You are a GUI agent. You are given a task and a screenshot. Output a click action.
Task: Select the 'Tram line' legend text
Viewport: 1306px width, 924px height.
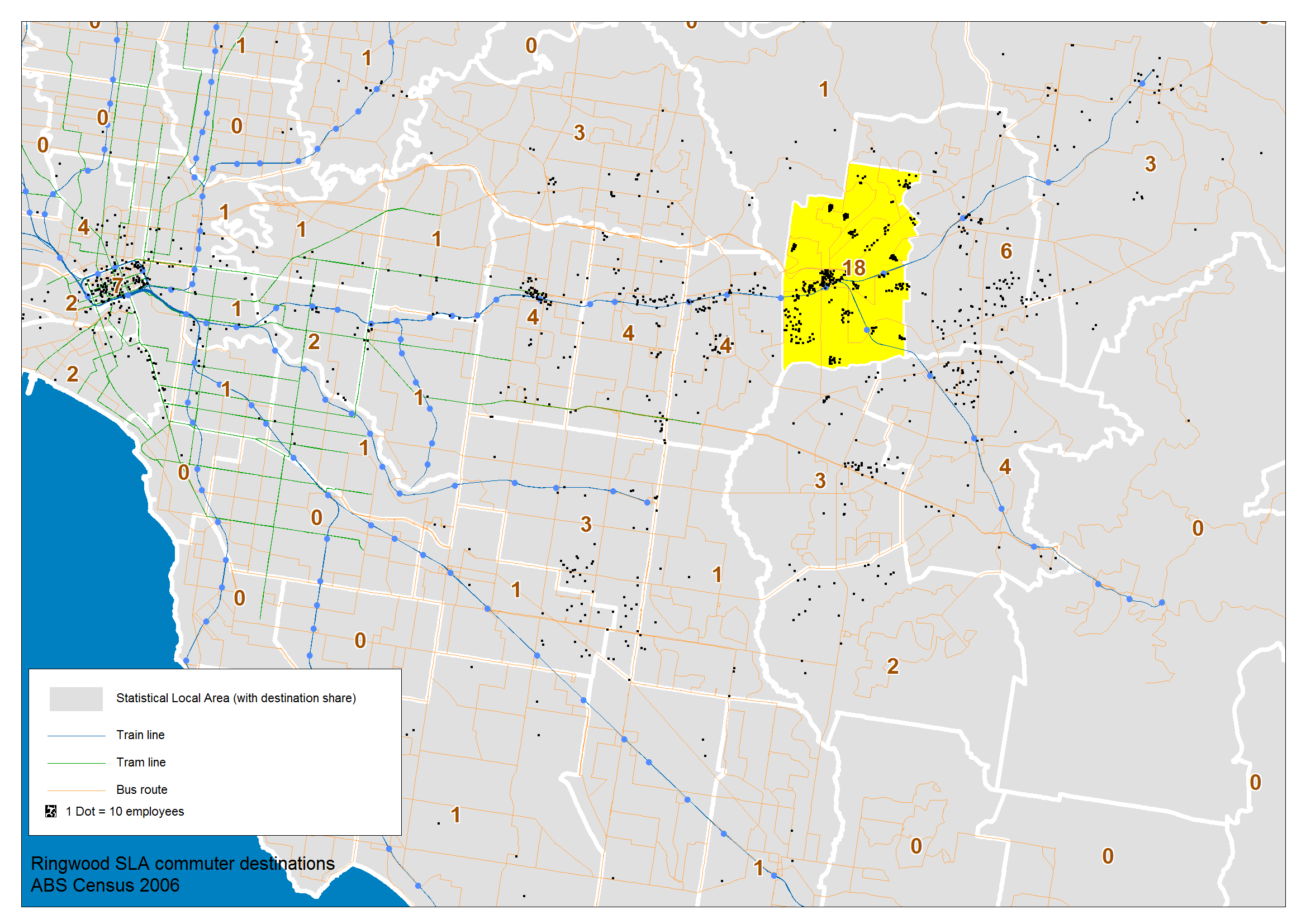tap(141, 763)
